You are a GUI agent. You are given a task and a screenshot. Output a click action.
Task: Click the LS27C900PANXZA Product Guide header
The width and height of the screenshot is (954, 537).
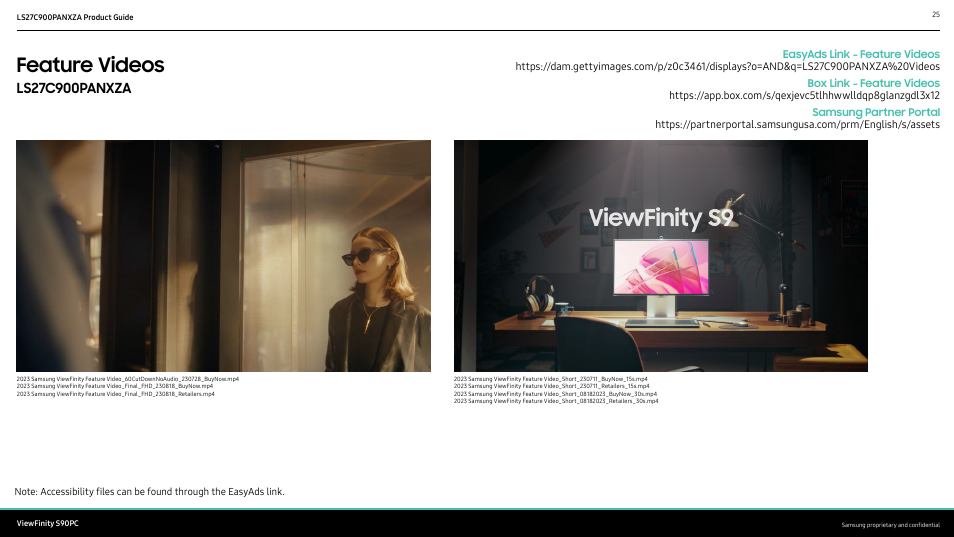click(75, 17)
